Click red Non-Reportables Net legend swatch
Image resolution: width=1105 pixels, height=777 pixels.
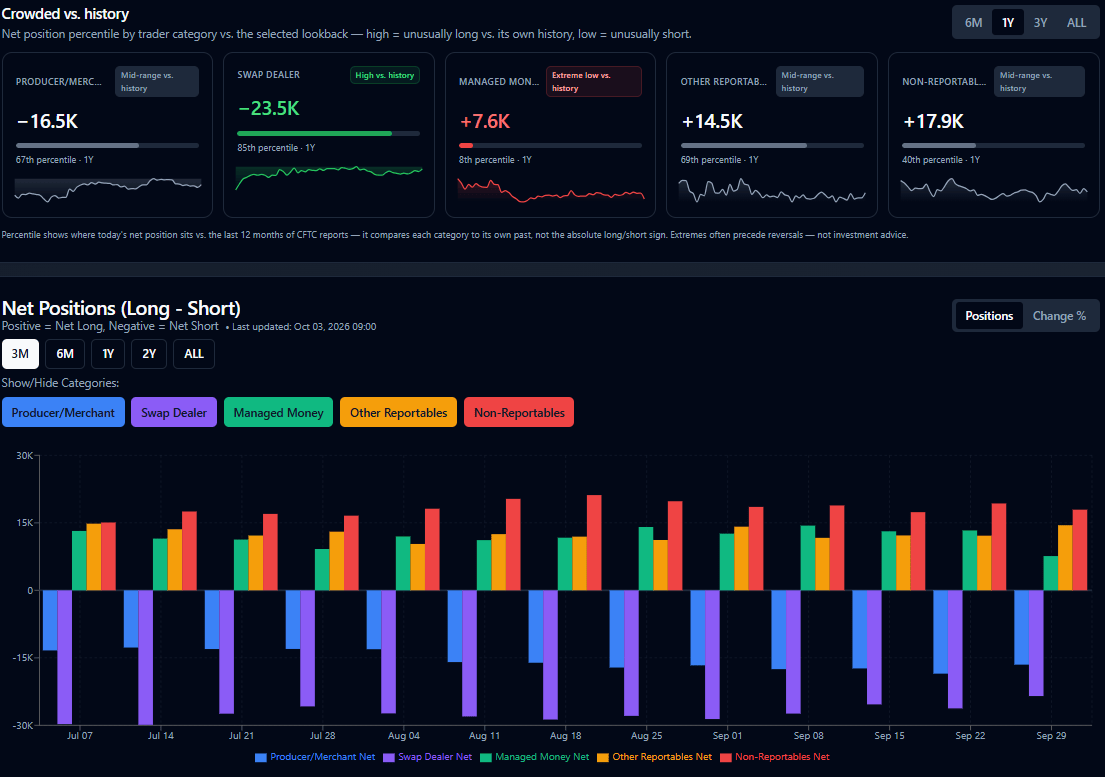tap(726, 757)
